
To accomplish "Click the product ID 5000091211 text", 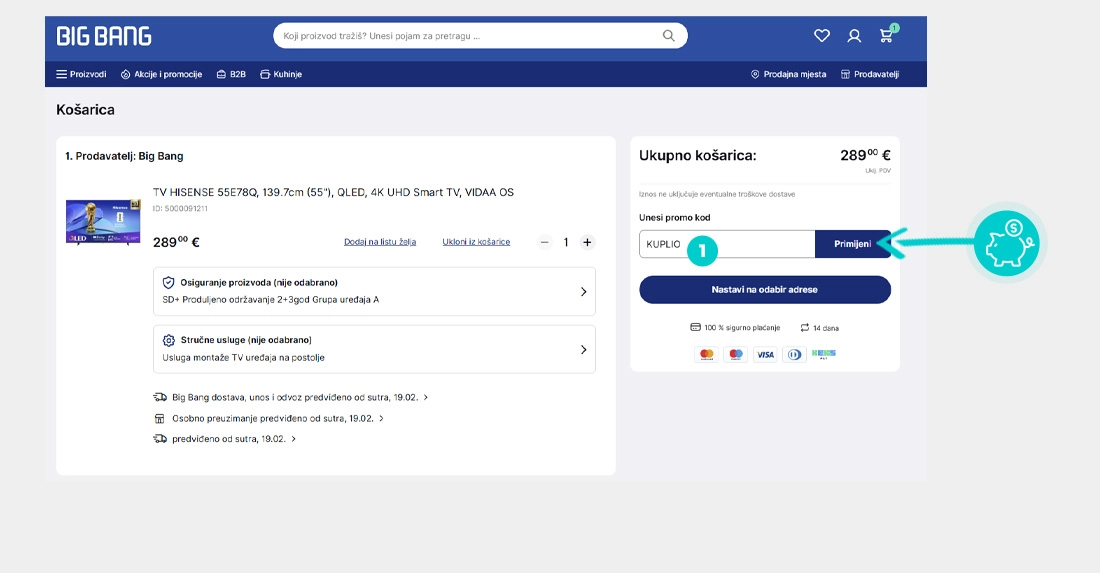I will (180, 208).
